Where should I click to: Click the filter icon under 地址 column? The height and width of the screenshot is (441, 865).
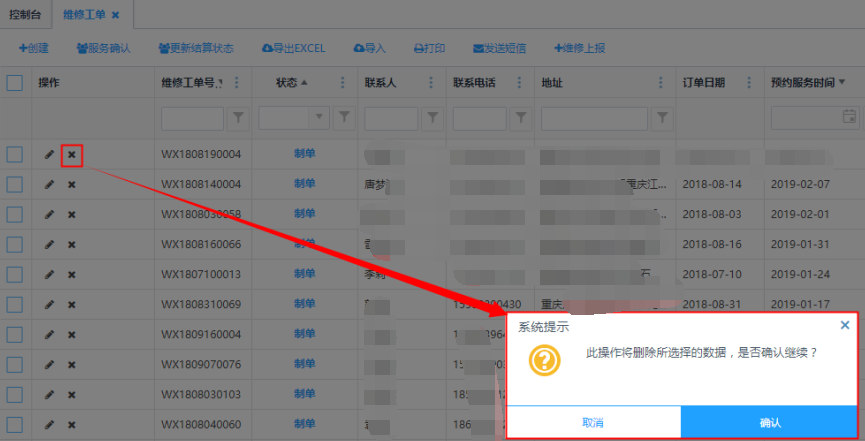(x=662, y=118)
